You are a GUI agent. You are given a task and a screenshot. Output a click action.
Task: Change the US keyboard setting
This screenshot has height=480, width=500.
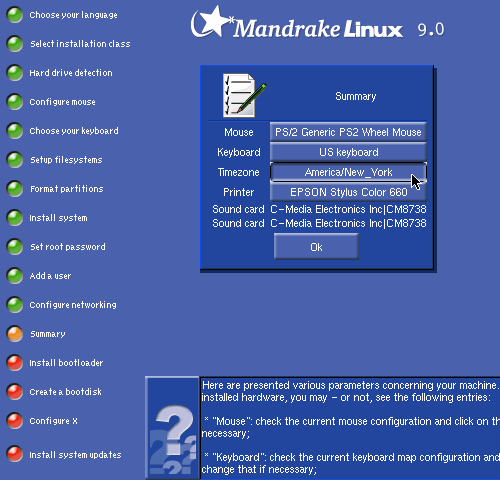pos(348,152)
